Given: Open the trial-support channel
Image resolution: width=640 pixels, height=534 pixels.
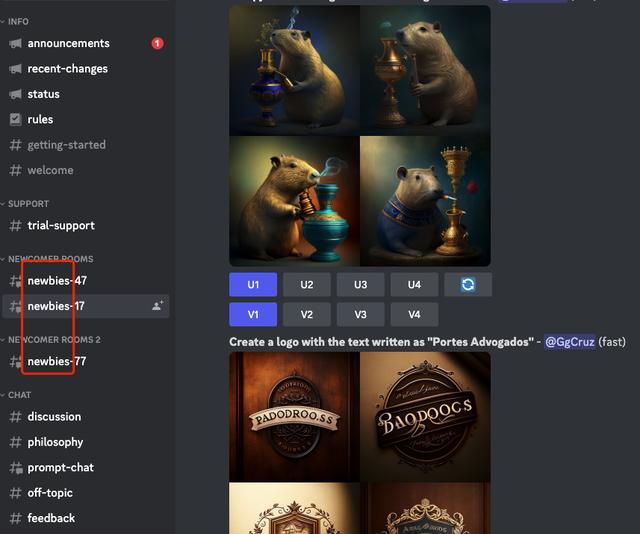Looking at the screenshot, I should (60, 226).
